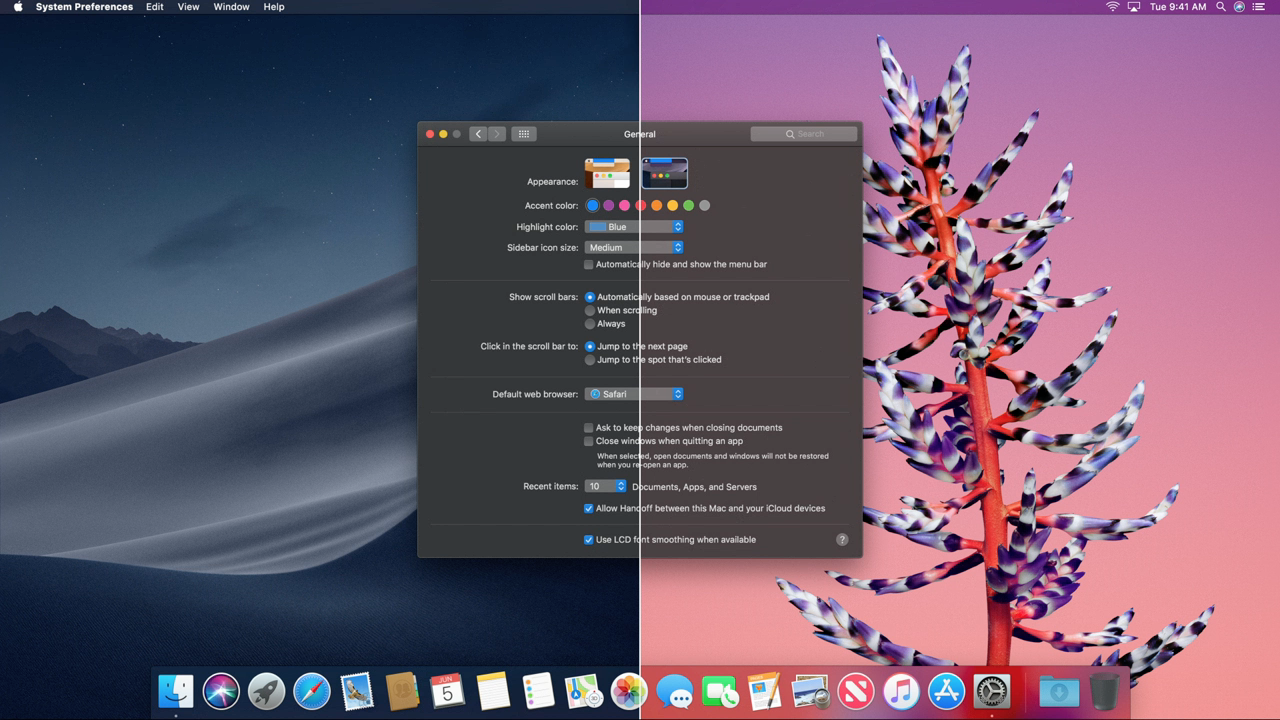The image size is (1280, 720).
Task: Select the Dark appearance thumbnail
Action: pyautogui.click(x=665, y=173)
